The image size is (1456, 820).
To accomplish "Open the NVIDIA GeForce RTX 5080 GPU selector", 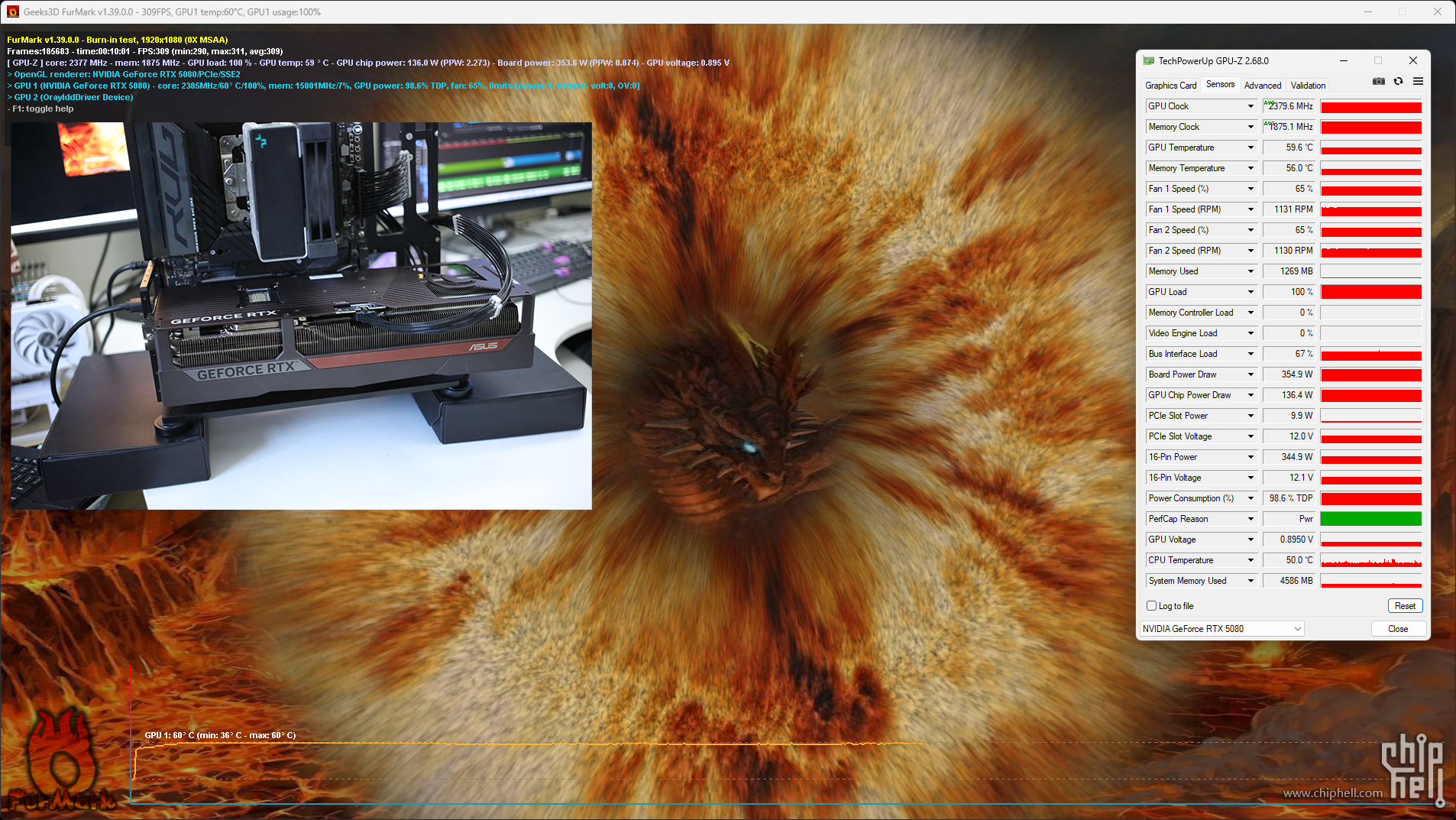I will 1221,629.
